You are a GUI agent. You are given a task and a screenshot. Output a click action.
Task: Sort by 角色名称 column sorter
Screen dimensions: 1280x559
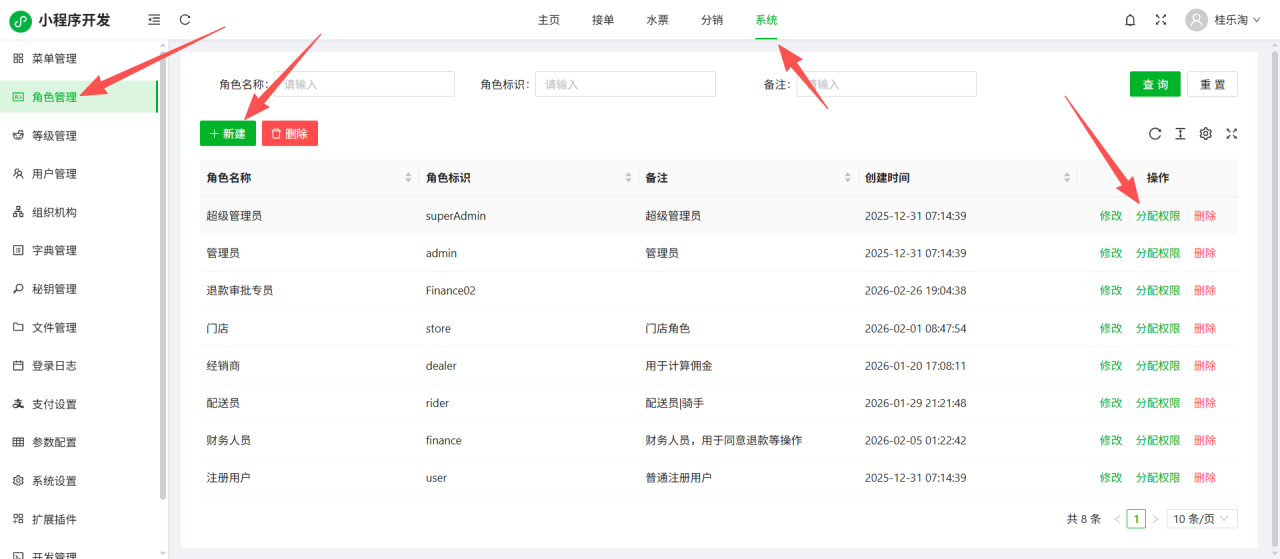(408, 178)
